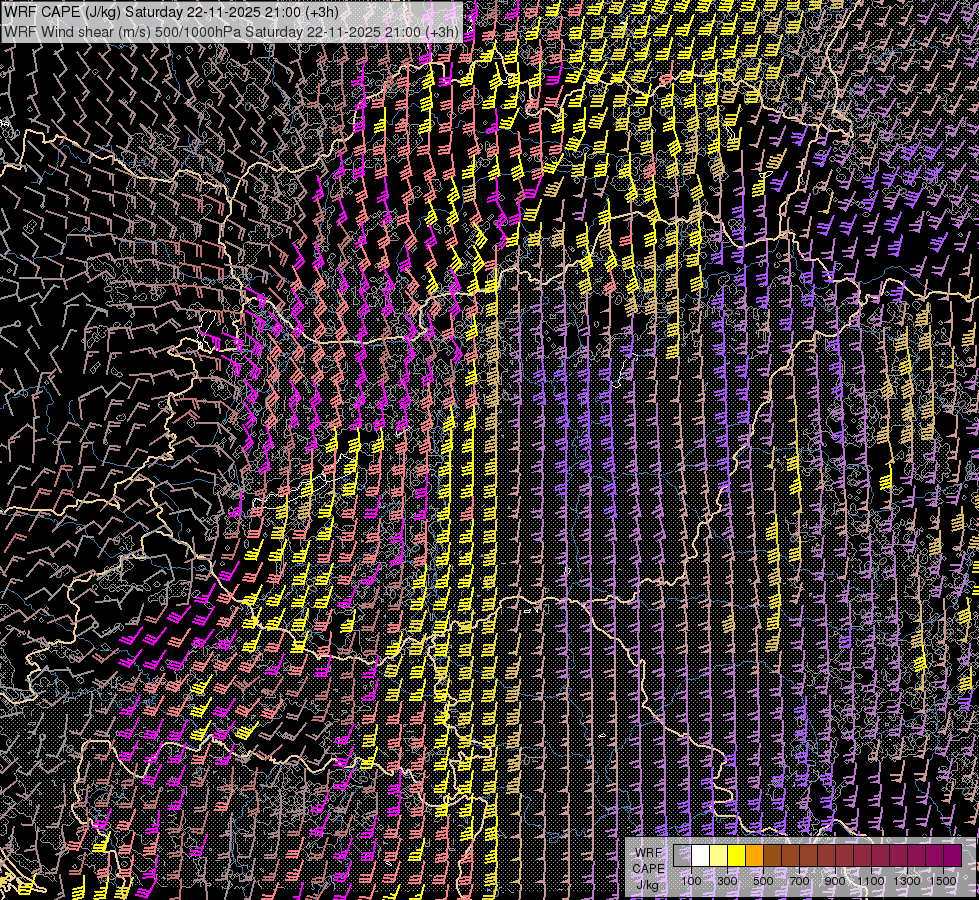Click the 700 label under the color scale

pos(799,881)
